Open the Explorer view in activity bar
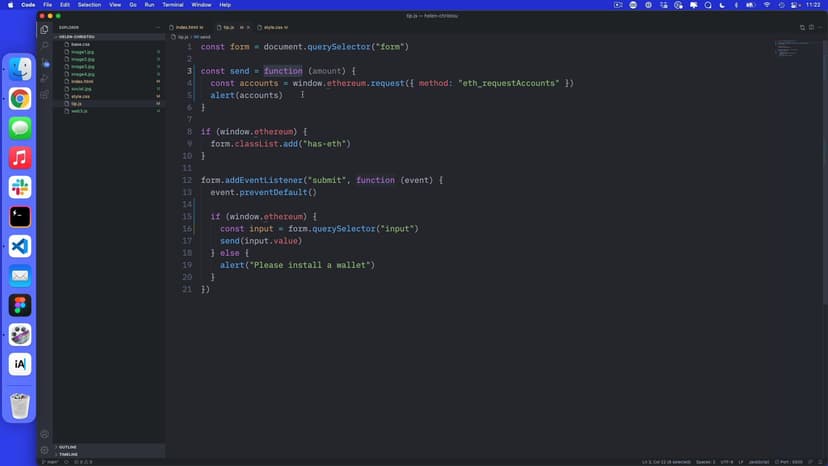This screenshot has height=466, width=828. 45,29
